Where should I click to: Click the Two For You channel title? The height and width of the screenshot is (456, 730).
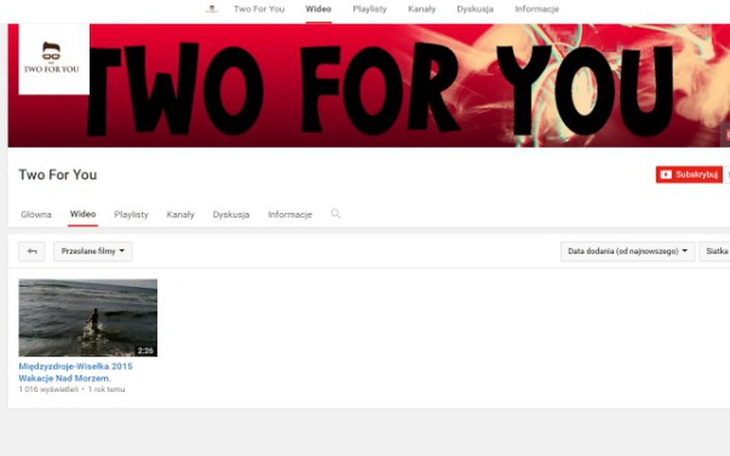pyautogui.click(x=58, y=175)
